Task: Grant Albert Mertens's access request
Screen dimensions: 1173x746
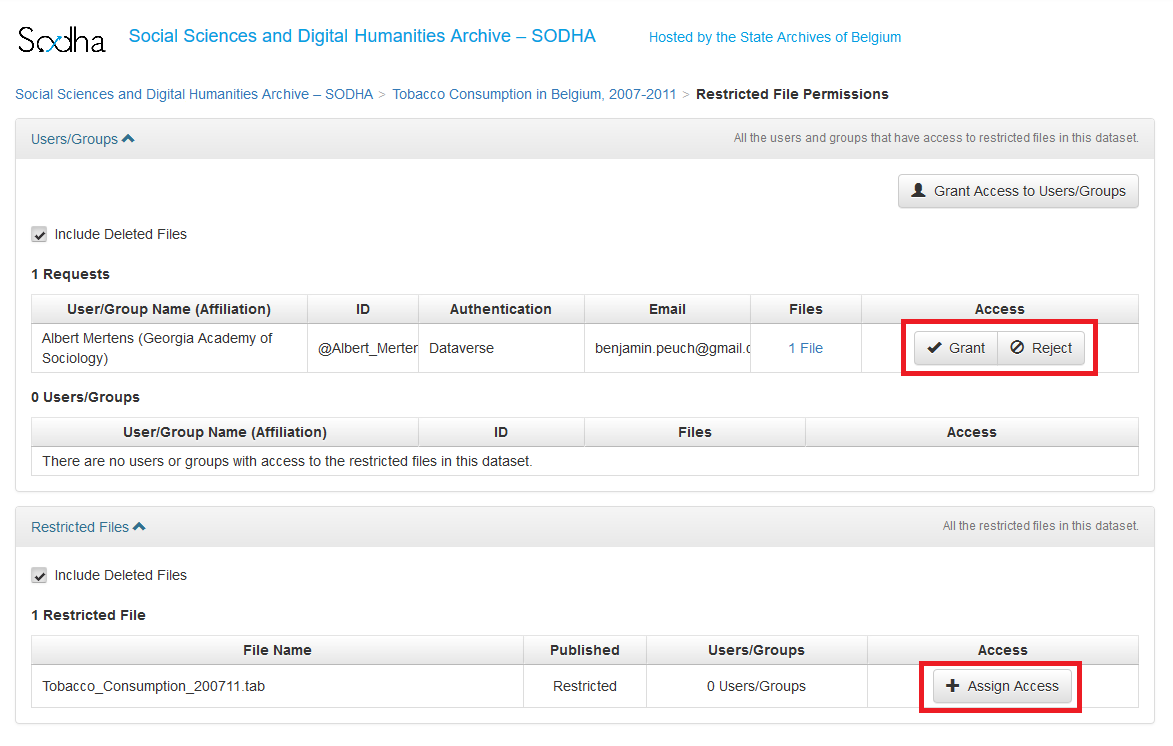Action: coord(956,348)
